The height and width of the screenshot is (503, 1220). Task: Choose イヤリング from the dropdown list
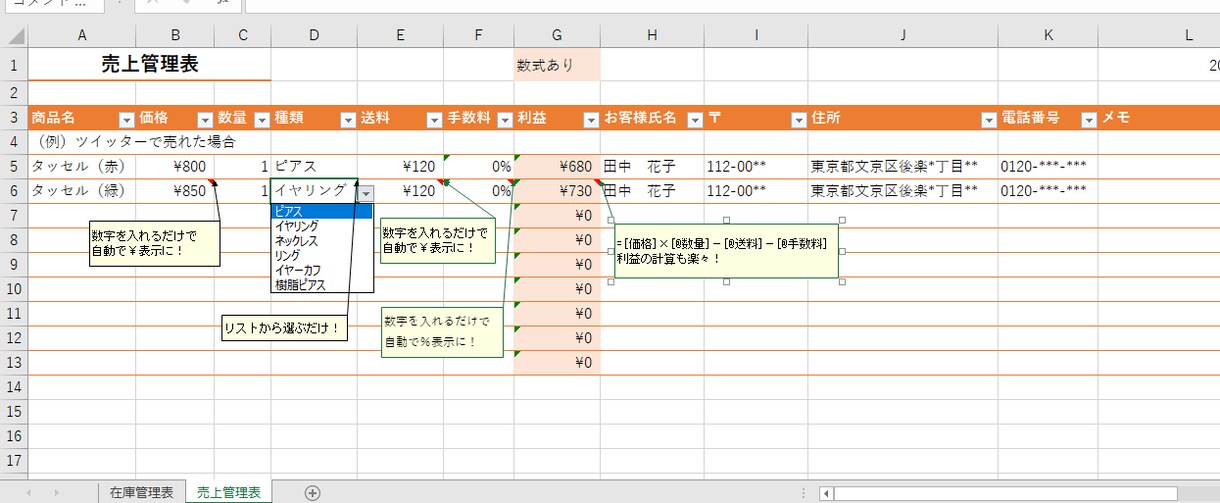321,226
